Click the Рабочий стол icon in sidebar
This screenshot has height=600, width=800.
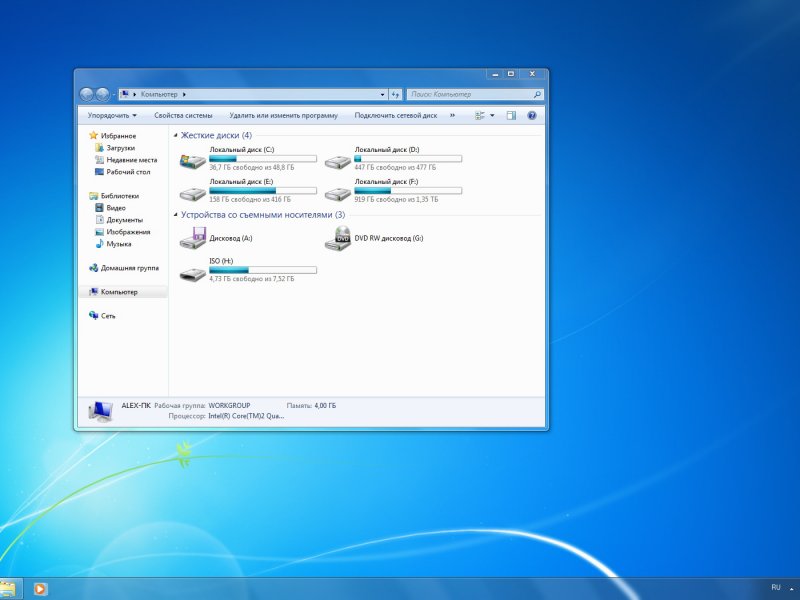coord(99,172)
